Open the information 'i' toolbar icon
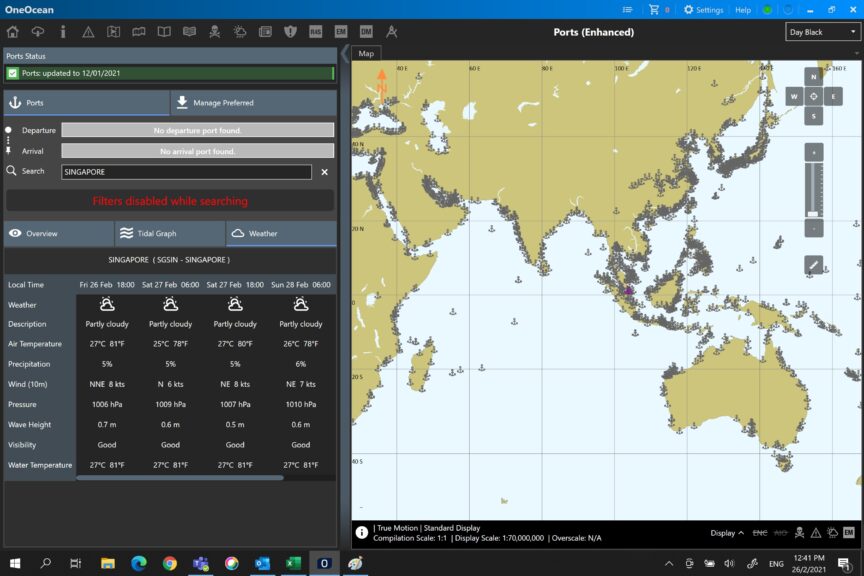 pos(63,32)
